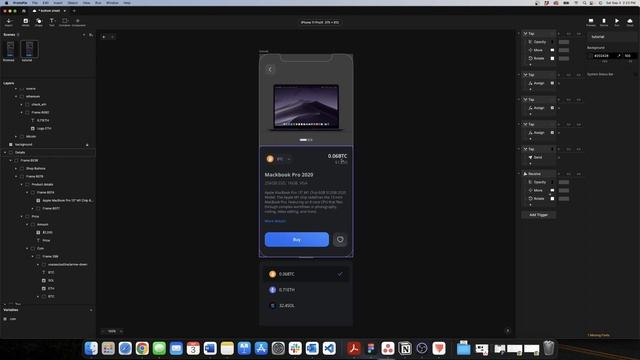Click the back arrow in the phone mockup
The height and width of the screenshot is (360, 640).
tap(270, 69)
